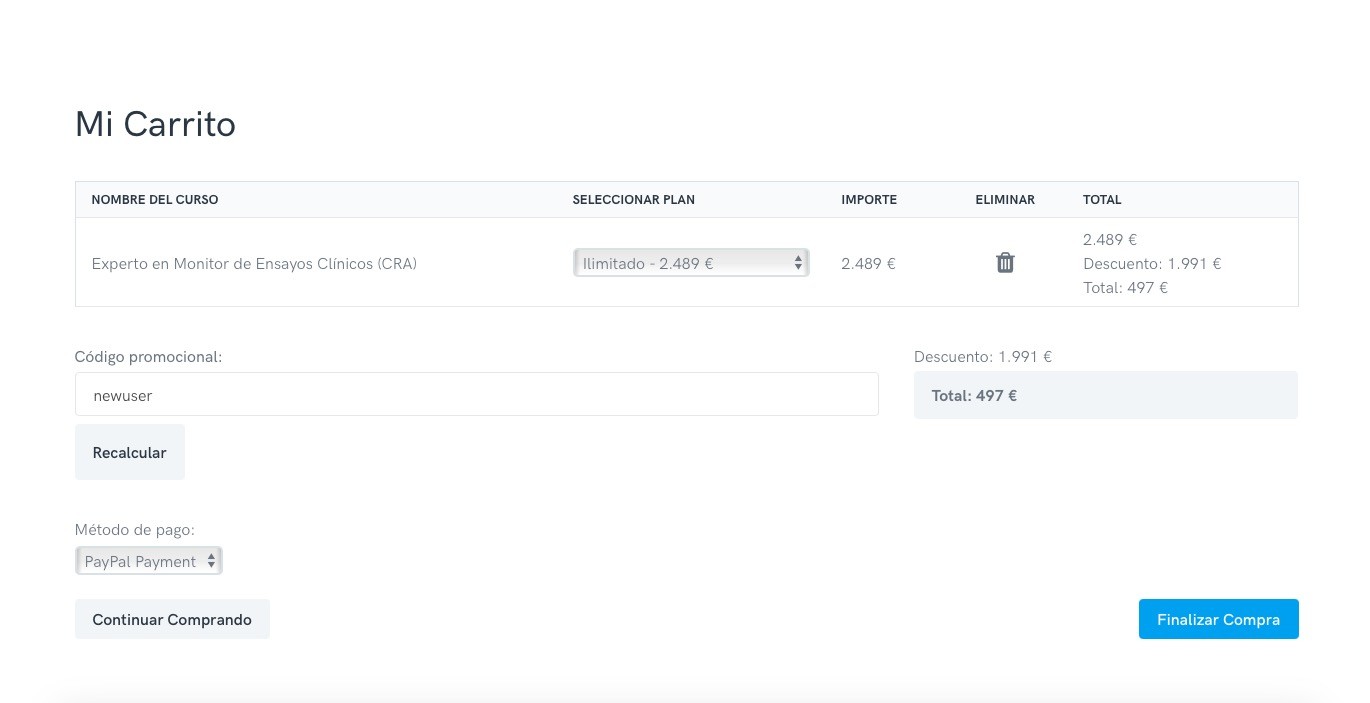Click Continuar Comprando button
Image resolution: width=1370 pixels, height=703 pixels.
(172, 619)
